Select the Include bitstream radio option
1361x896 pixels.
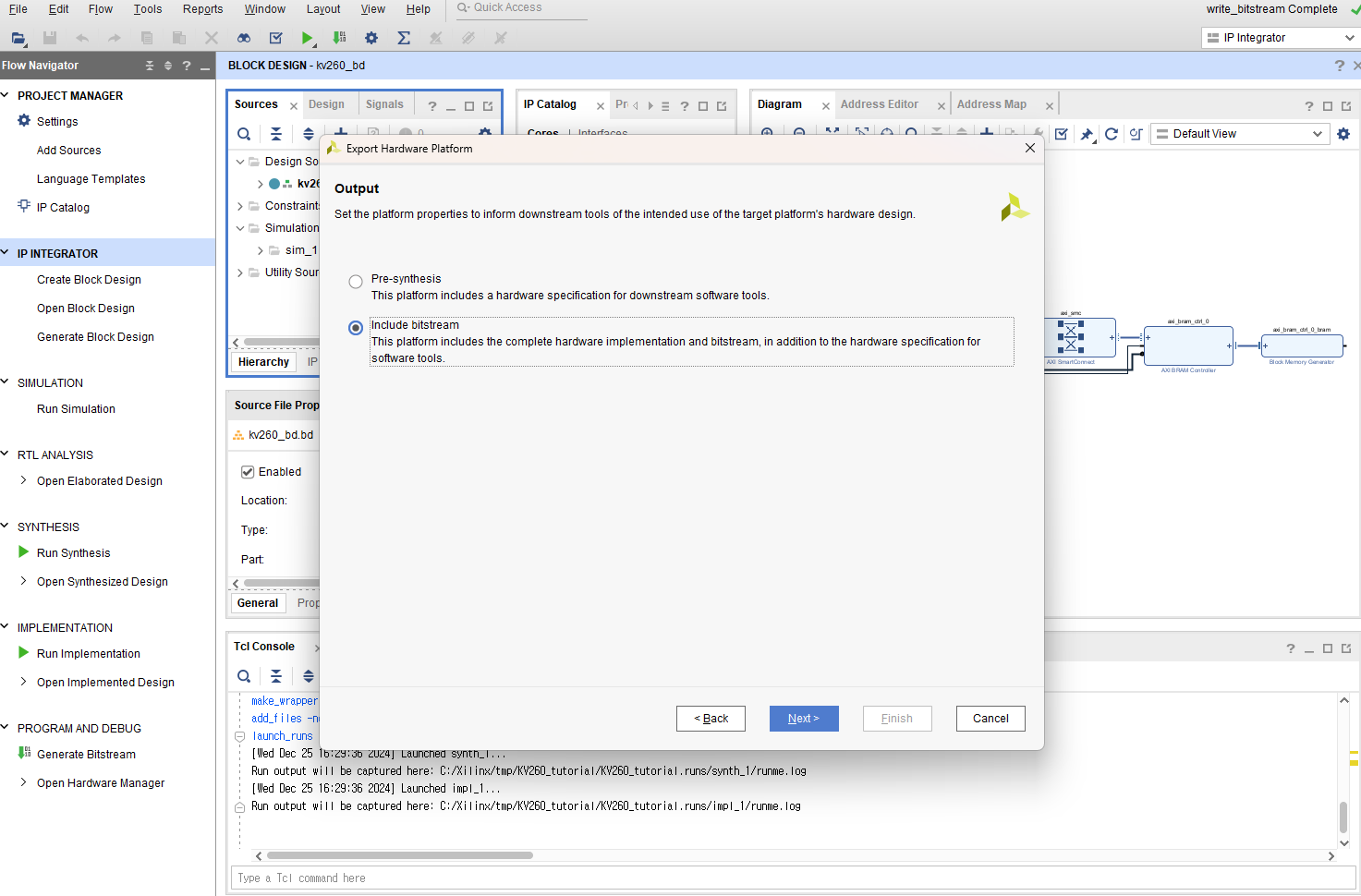point(356,328)
